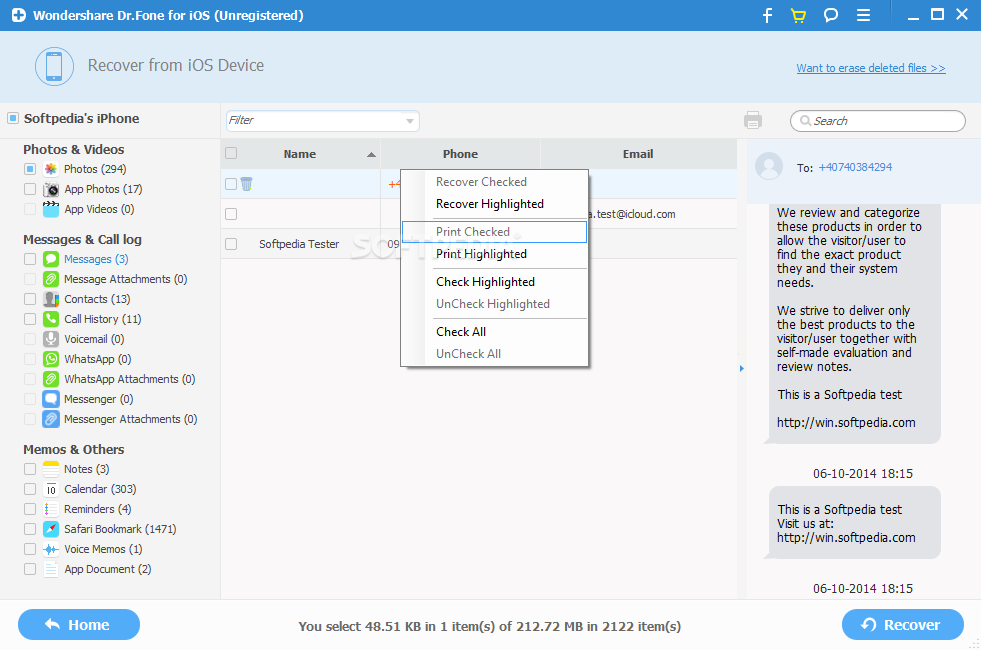Screen dimensions: 981x650
Task: Click the Photos app icon
Action: [51, 169]
